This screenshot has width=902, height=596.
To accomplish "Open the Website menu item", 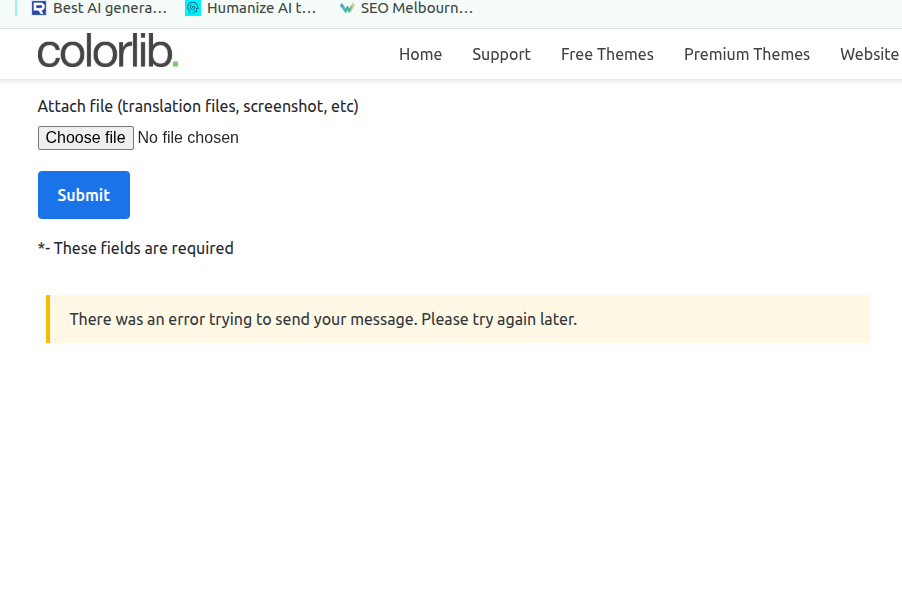I will 869,54.
